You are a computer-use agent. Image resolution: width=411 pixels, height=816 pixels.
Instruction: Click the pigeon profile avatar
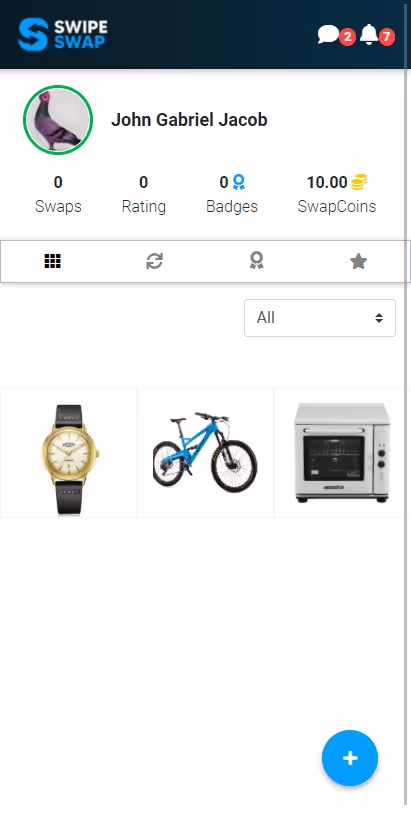point(58,120)
